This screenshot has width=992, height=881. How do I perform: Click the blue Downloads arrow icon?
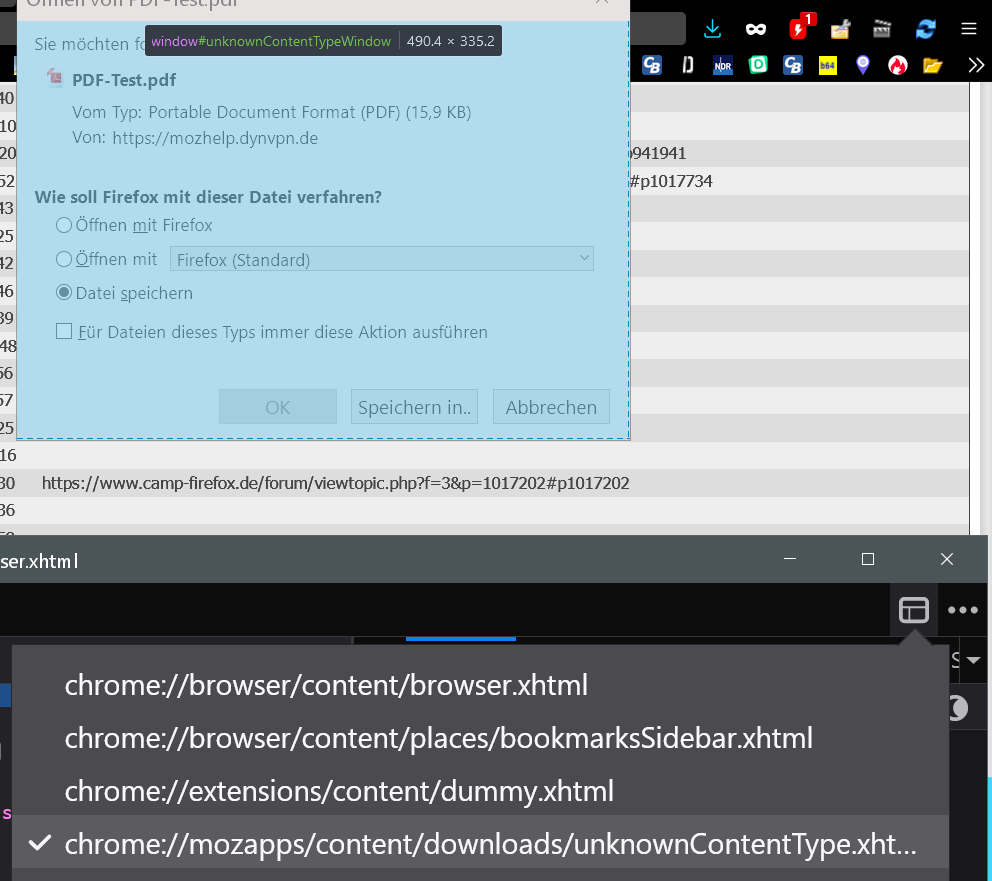(712, 28)
